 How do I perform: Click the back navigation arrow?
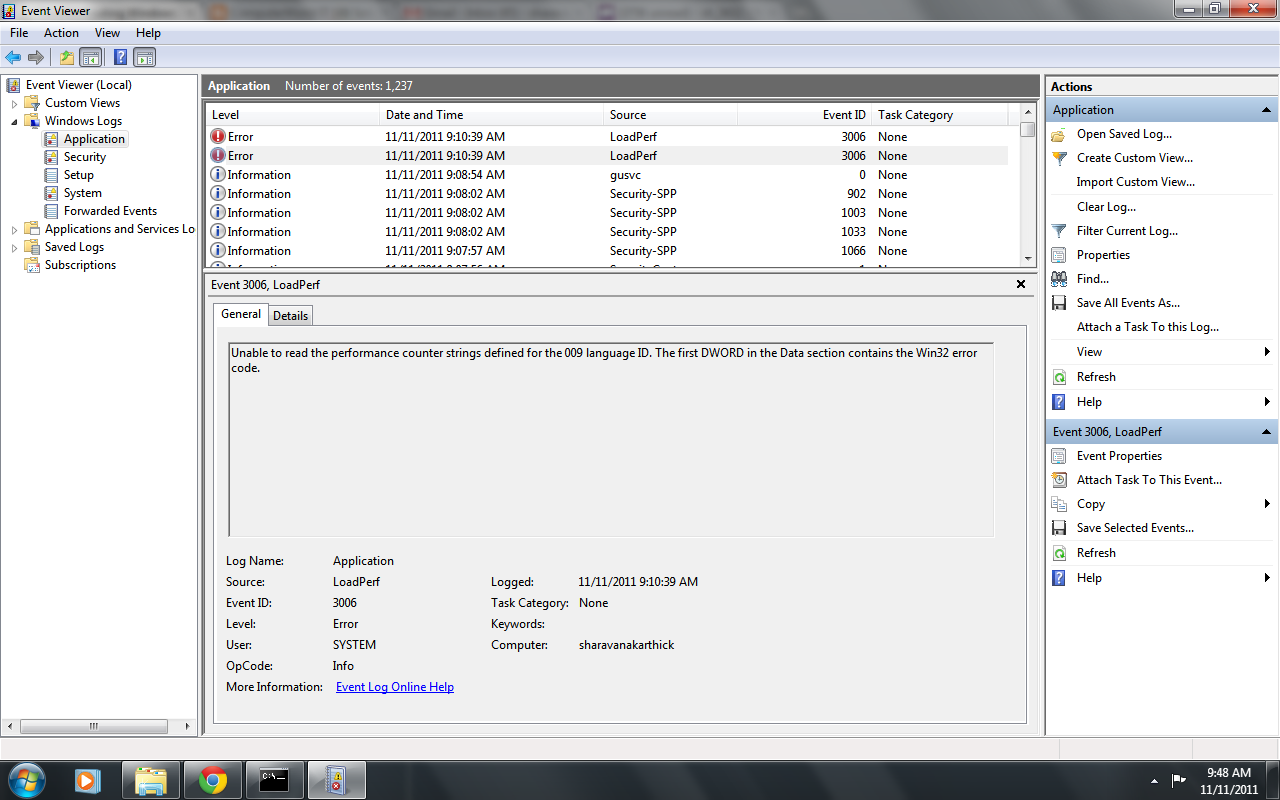pos(13,57)
